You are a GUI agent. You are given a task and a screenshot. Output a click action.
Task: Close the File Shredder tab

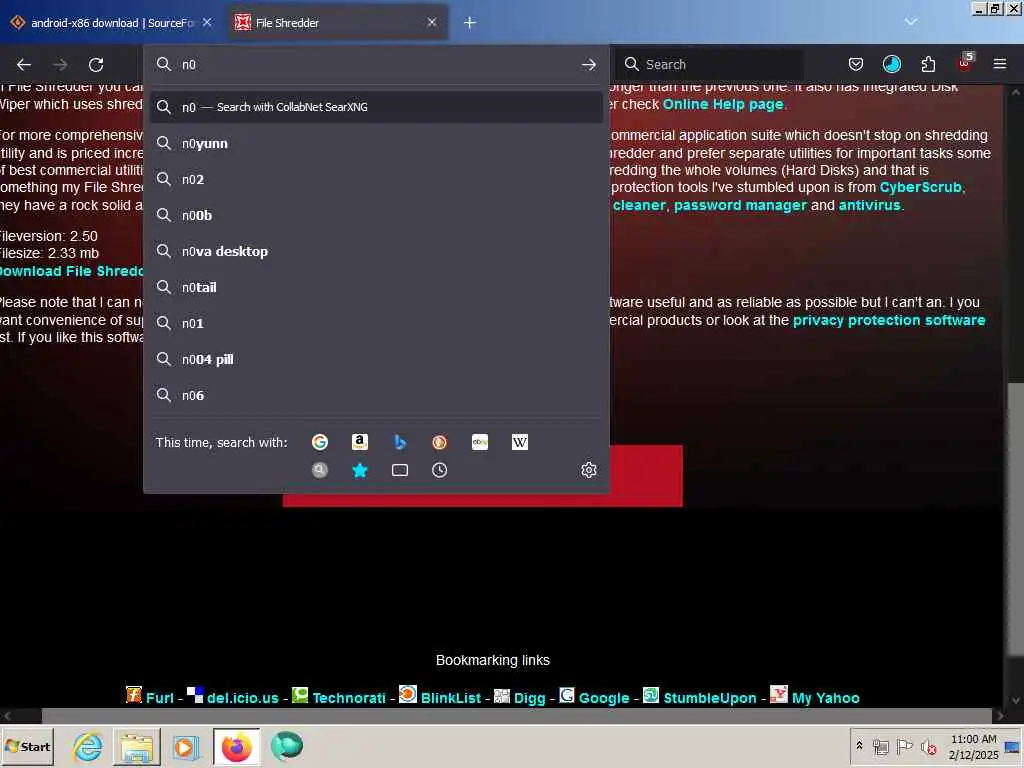(432, 22)
